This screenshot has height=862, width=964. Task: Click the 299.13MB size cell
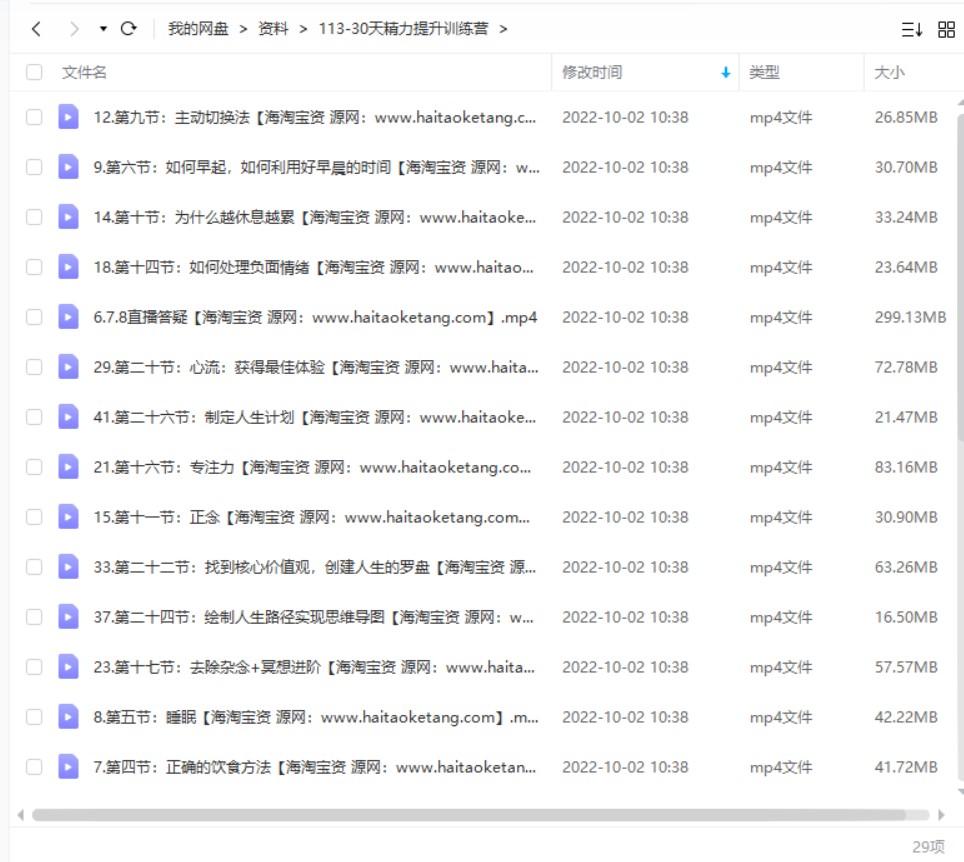[911, 317]
